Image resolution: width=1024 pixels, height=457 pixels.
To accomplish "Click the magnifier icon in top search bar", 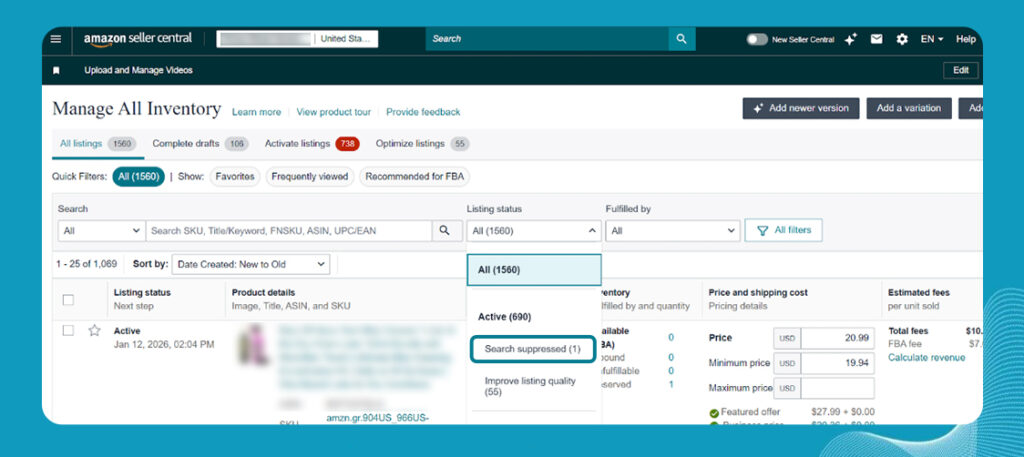I will (681, 39).
